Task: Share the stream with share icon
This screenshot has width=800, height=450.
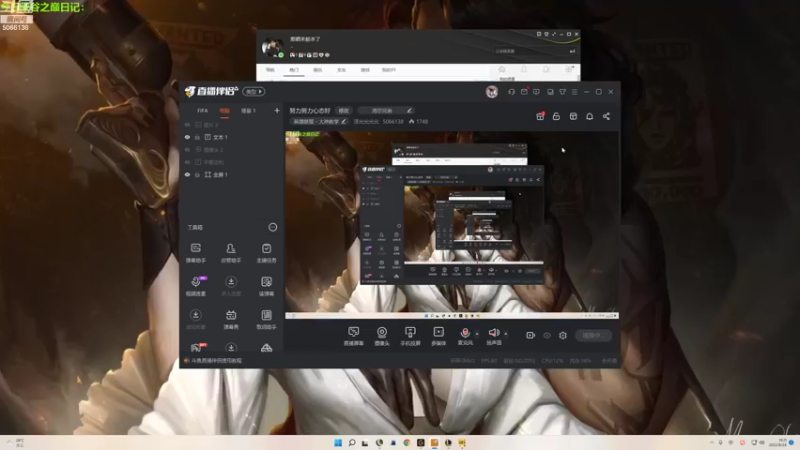Action: [x=606, y=116]
